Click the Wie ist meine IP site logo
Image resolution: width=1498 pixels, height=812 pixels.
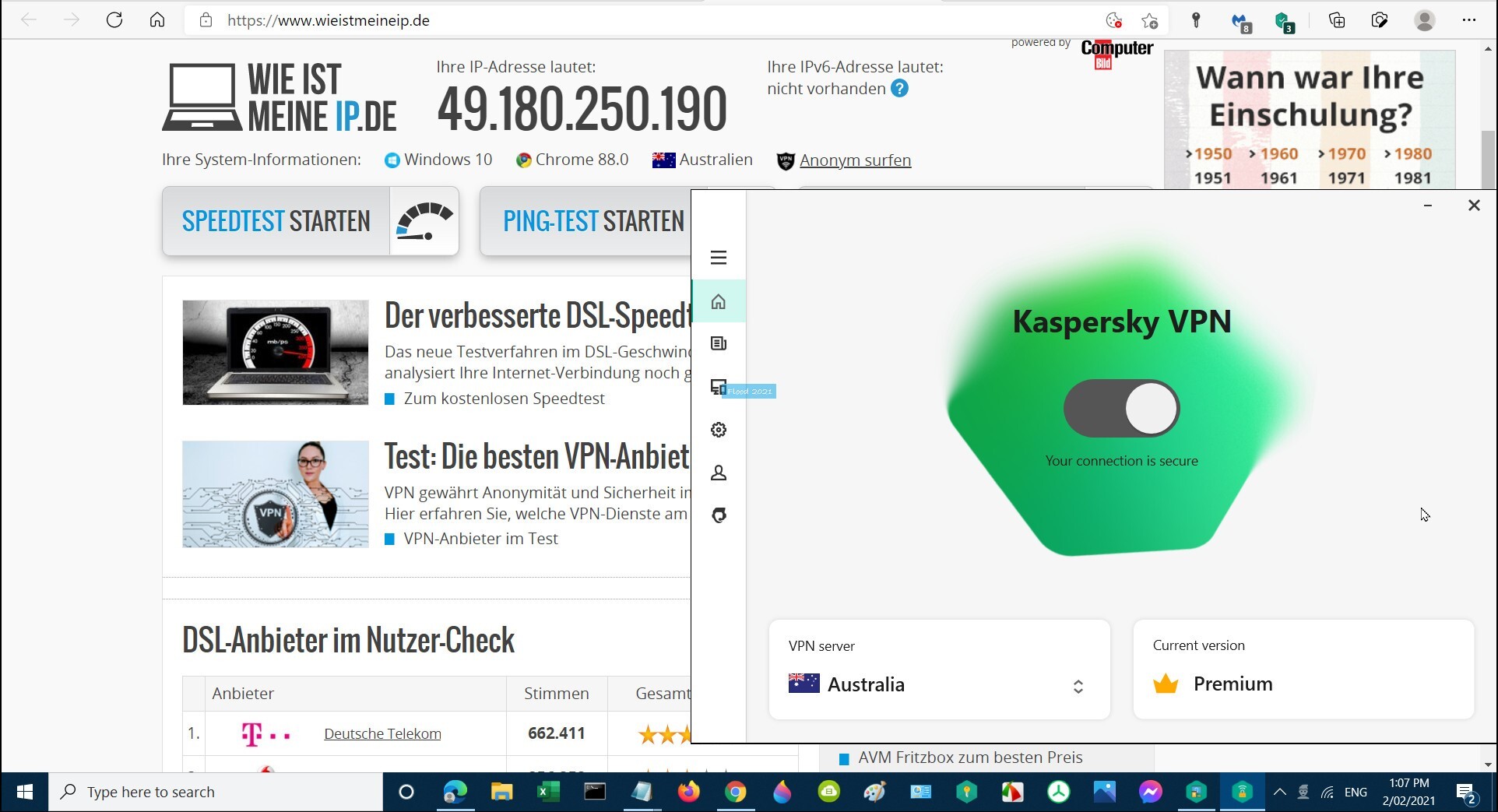pos(280,98)
